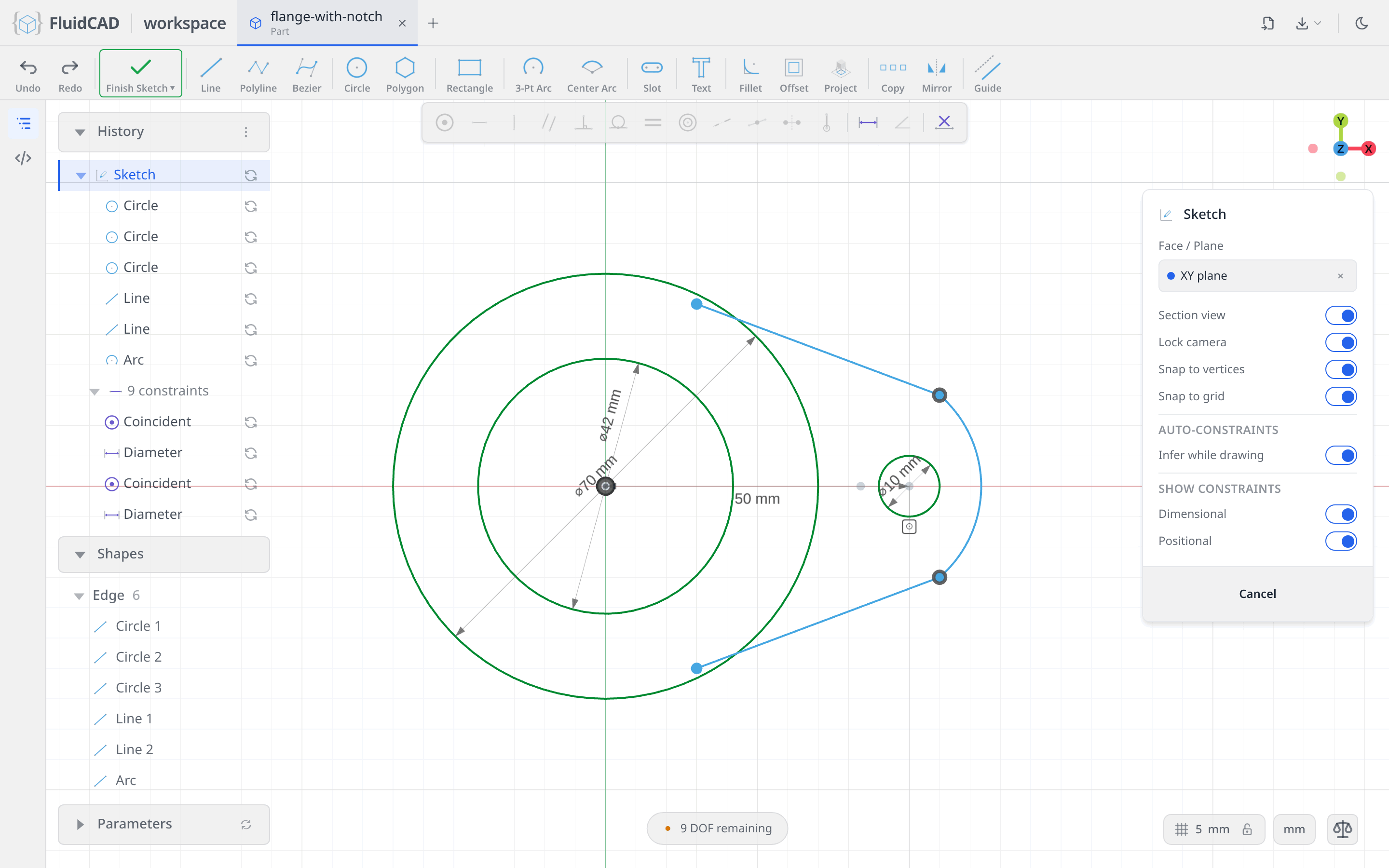Click the Project tool
Viewport: 1389px width, 868px height.
(x=840, y=75)
